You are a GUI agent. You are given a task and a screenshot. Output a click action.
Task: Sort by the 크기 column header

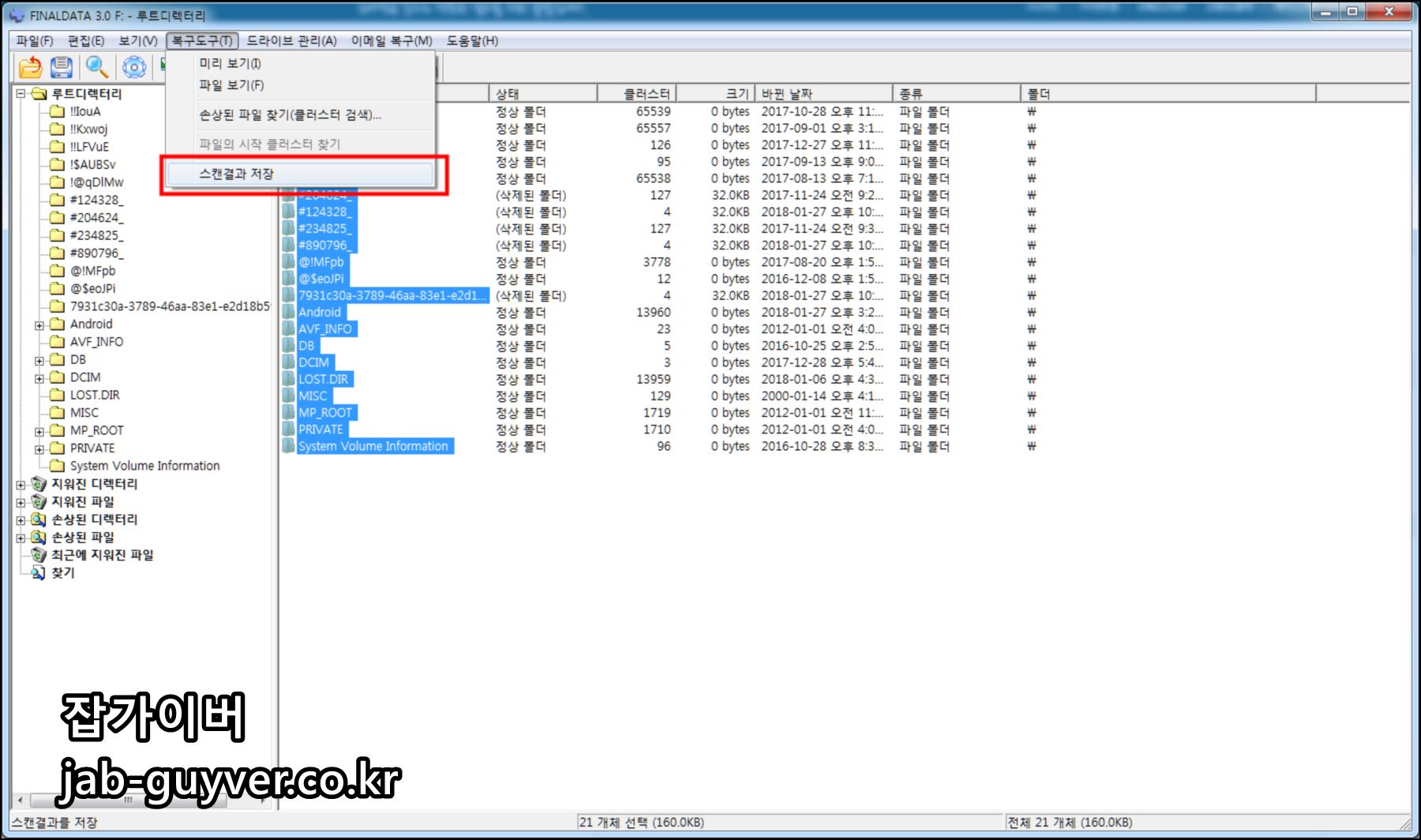pos(716,93)
